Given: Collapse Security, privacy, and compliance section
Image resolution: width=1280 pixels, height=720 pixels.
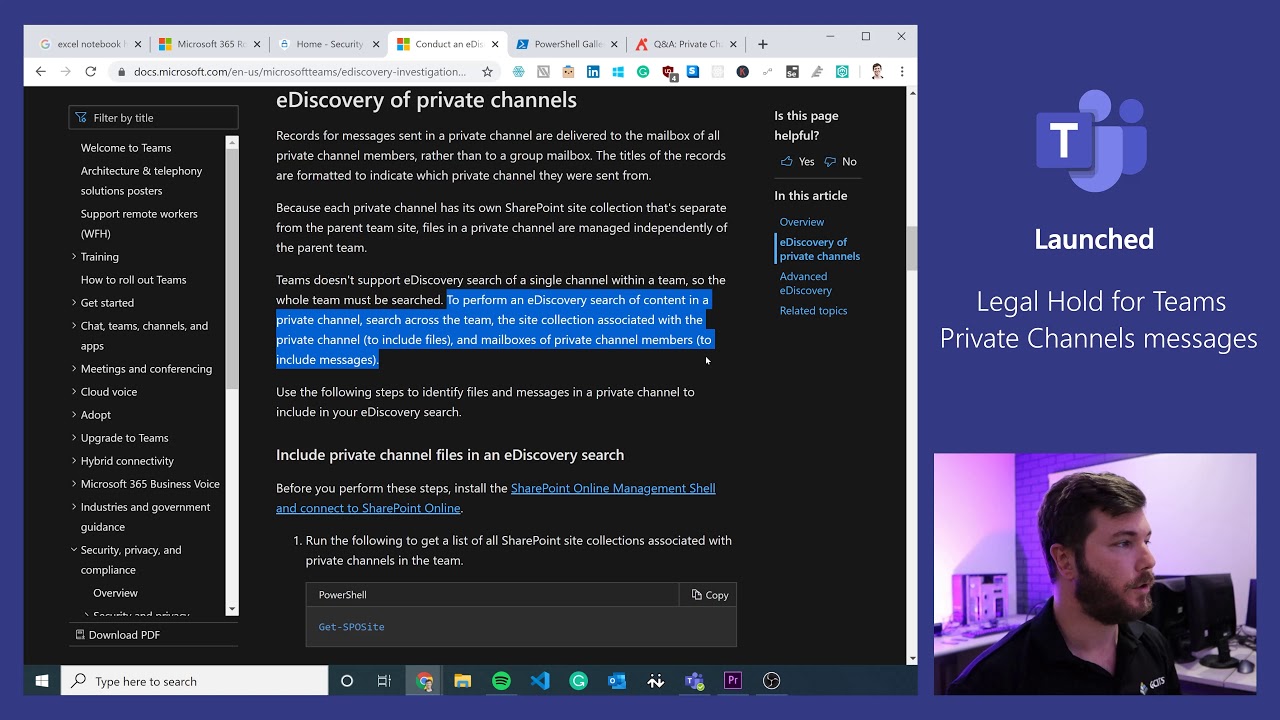Looking at the screenshot, I should pyautogui.click(x=74, y=550).
